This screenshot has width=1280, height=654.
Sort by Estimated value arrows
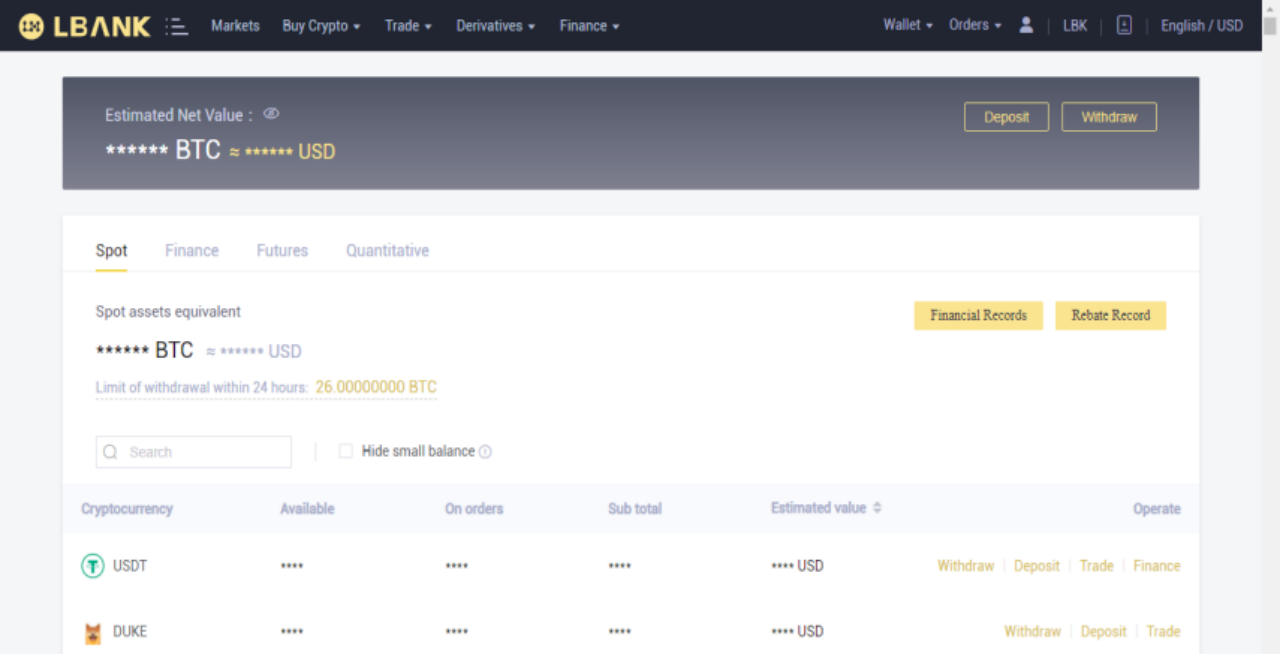tap(877, 508)
